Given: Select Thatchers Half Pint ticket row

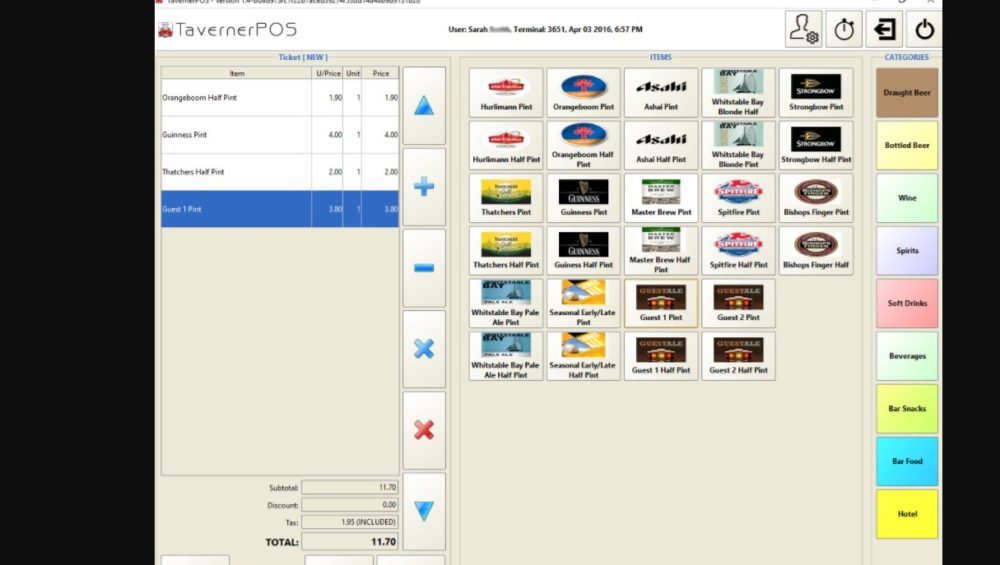Looking at the screenshot, I should click(280, 172).
